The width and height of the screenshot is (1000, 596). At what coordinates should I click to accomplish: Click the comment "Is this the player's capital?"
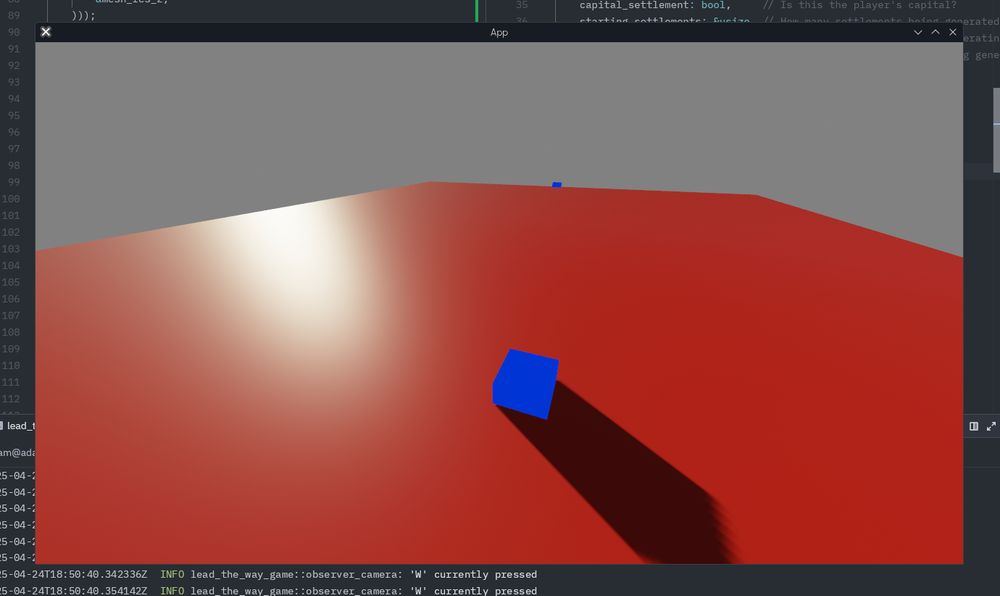(860, 5)
